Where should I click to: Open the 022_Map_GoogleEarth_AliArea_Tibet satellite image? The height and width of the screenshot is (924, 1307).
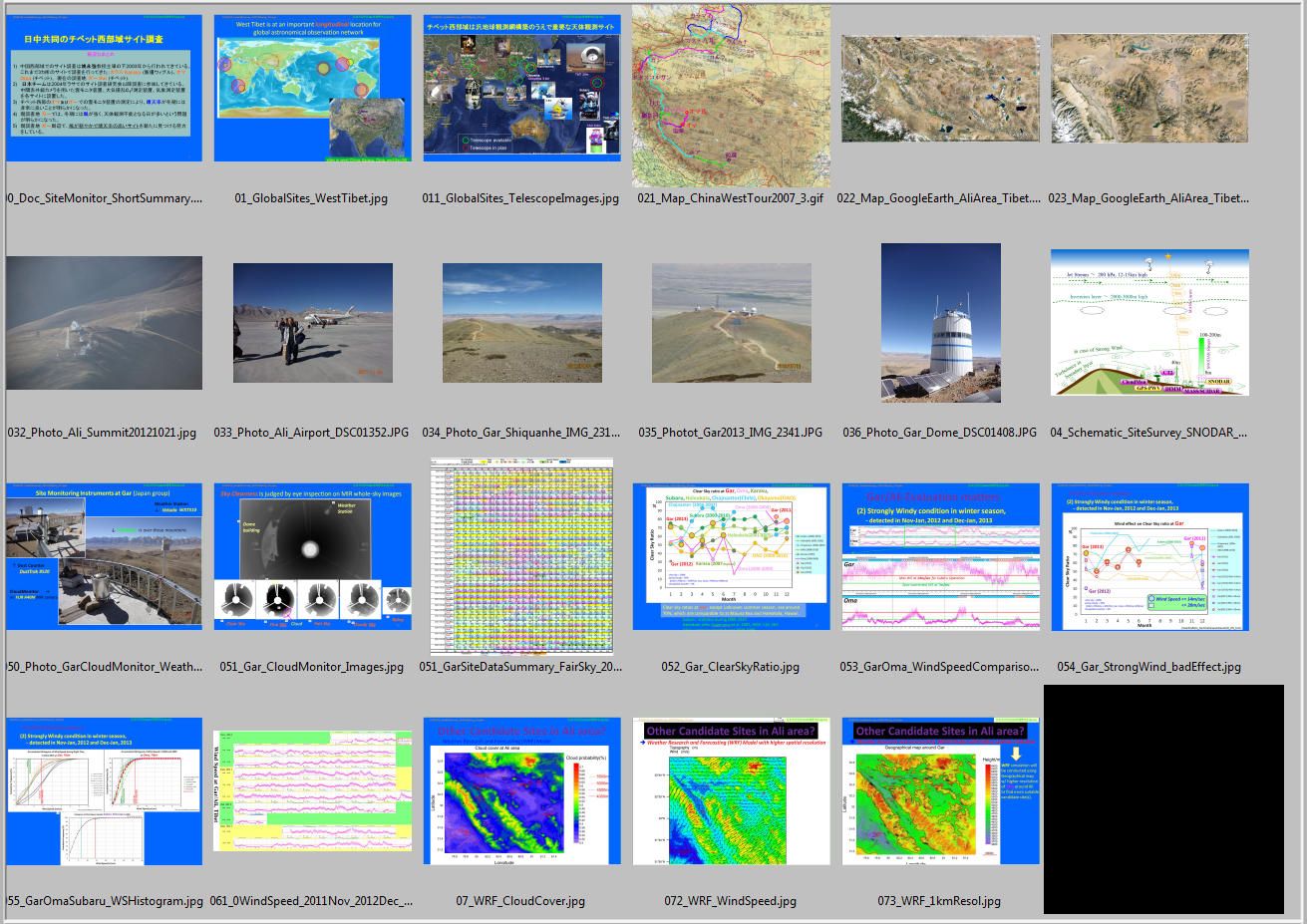939,88
